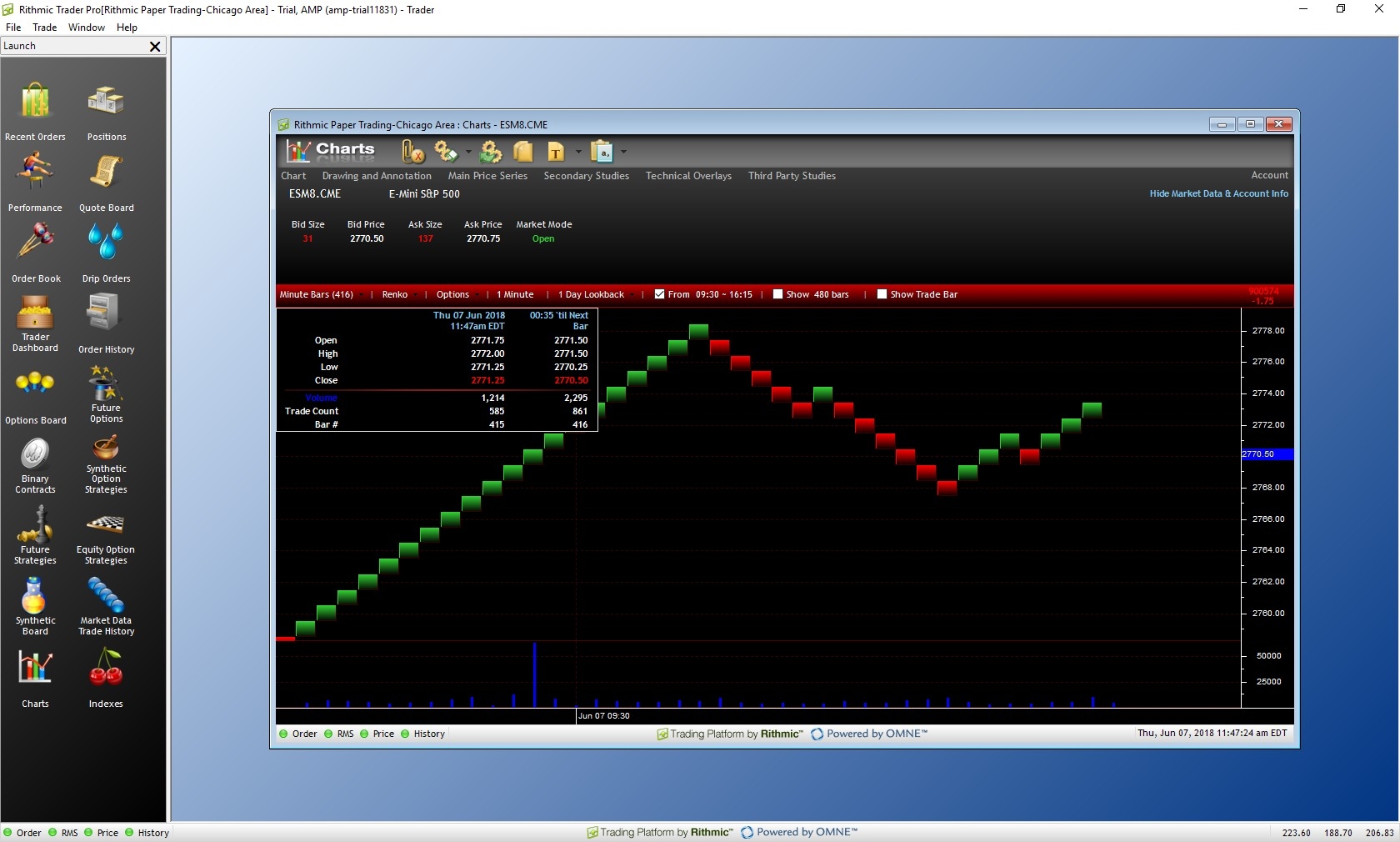Open the Drip Orders tool

(x=106, y=253)
